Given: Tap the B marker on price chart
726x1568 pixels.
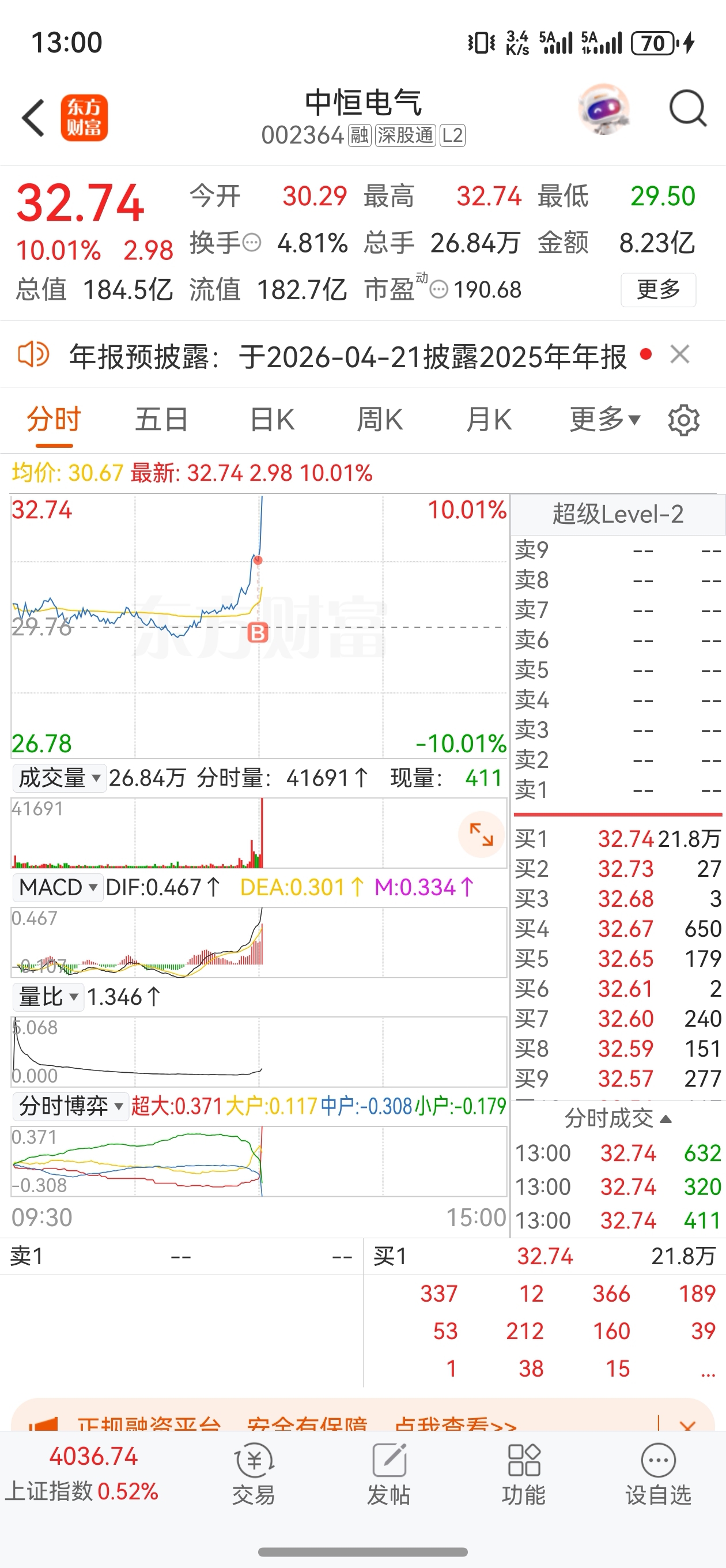Looking at the screenshot, I should (x=258, y=632).
